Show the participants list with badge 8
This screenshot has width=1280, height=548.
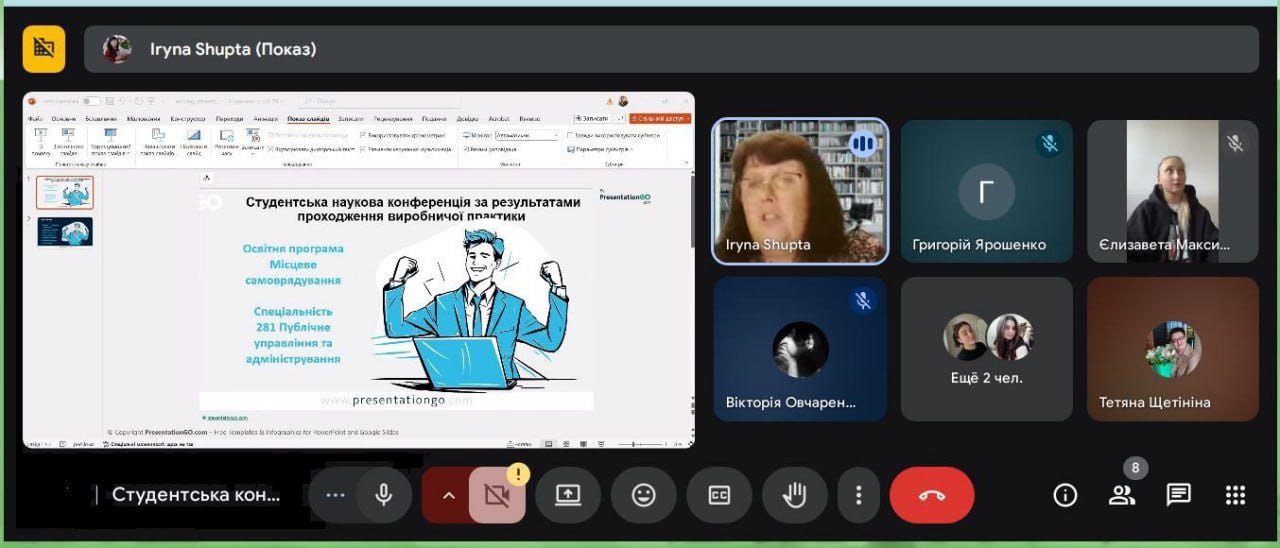point(1122,495)
